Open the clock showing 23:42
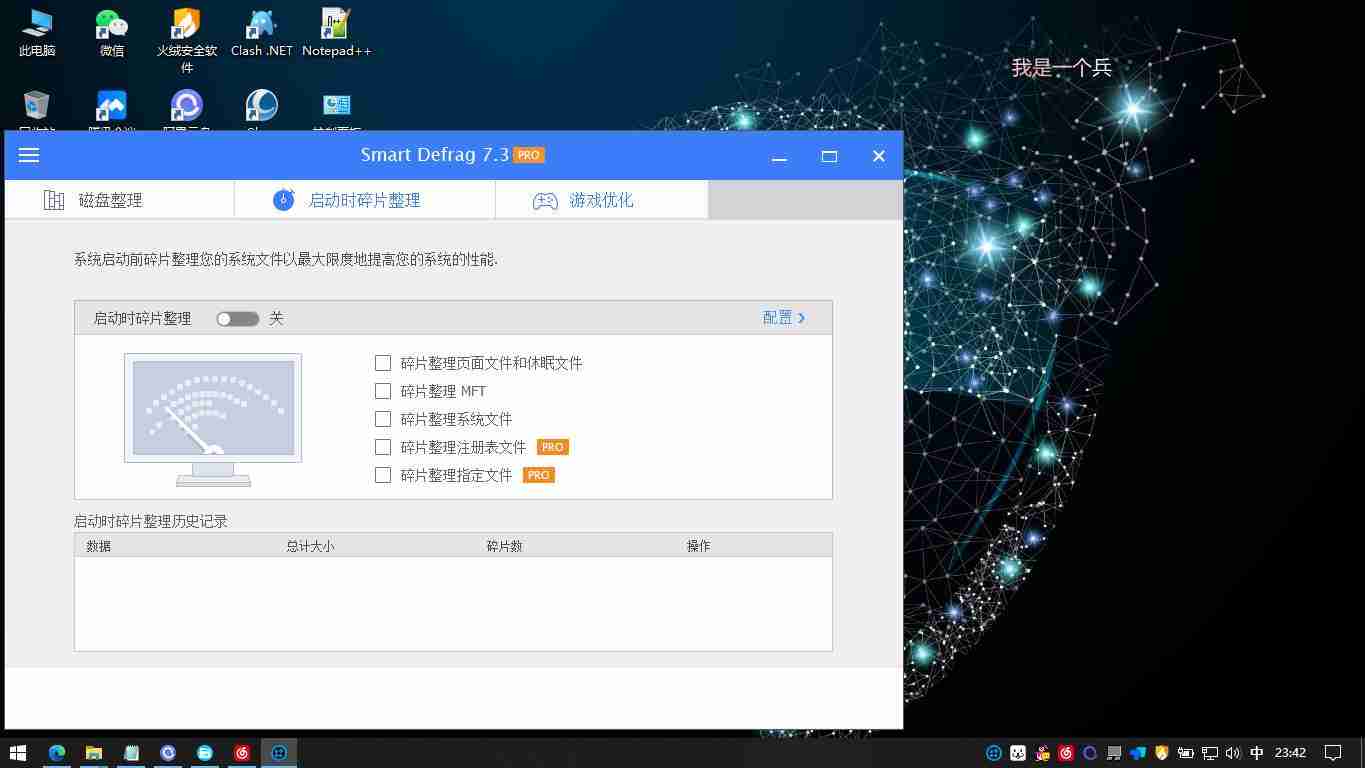 click(x=1290, y=753)
